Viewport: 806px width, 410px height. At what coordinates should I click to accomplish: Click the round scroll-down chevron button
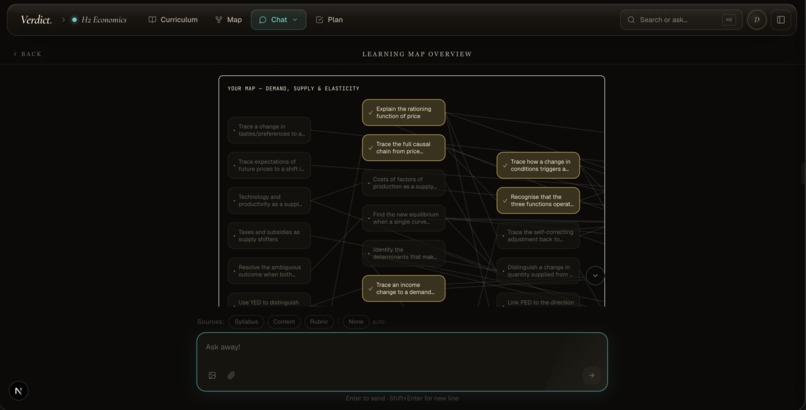pos(595,275)
